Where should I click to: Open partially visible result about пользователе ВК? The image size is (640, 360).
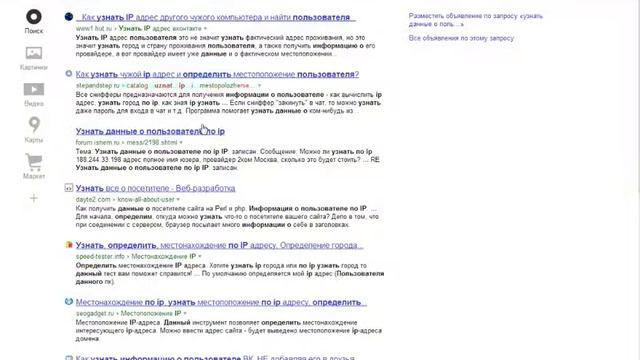(215, 358)
